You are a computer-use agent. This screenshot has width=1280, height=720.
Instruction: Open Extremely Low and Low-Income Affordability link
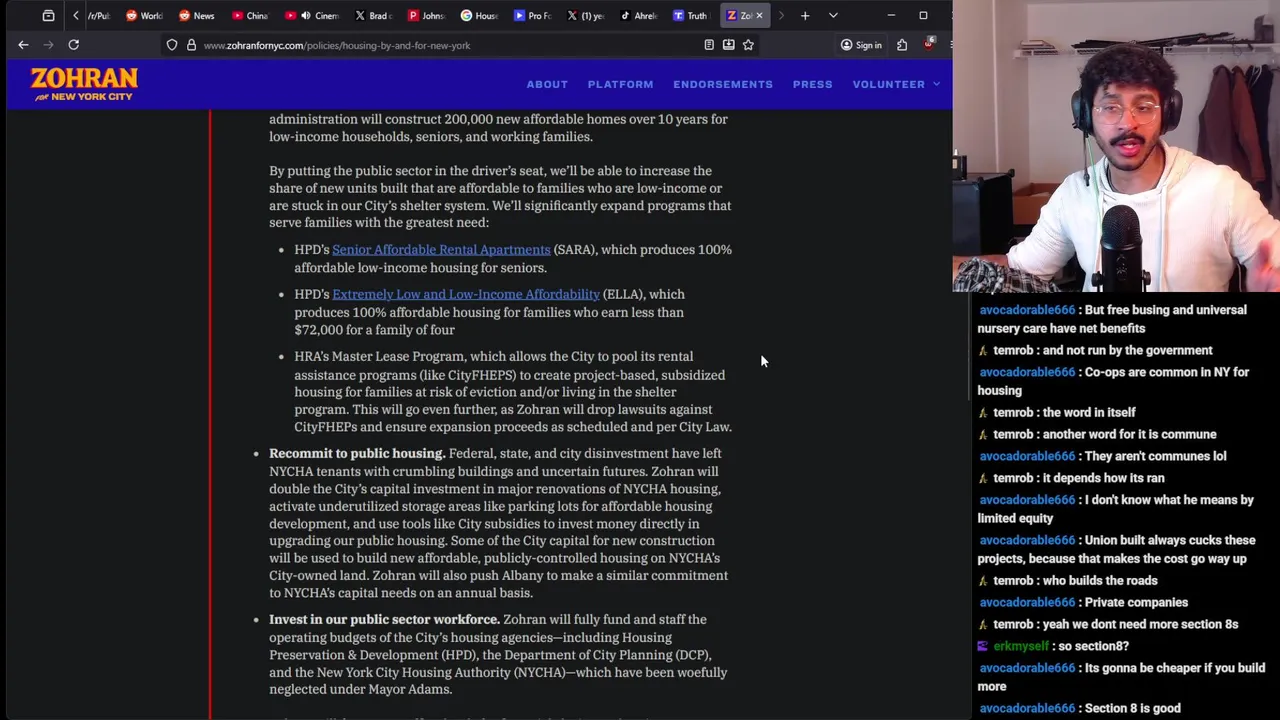(x=466, y=295)
